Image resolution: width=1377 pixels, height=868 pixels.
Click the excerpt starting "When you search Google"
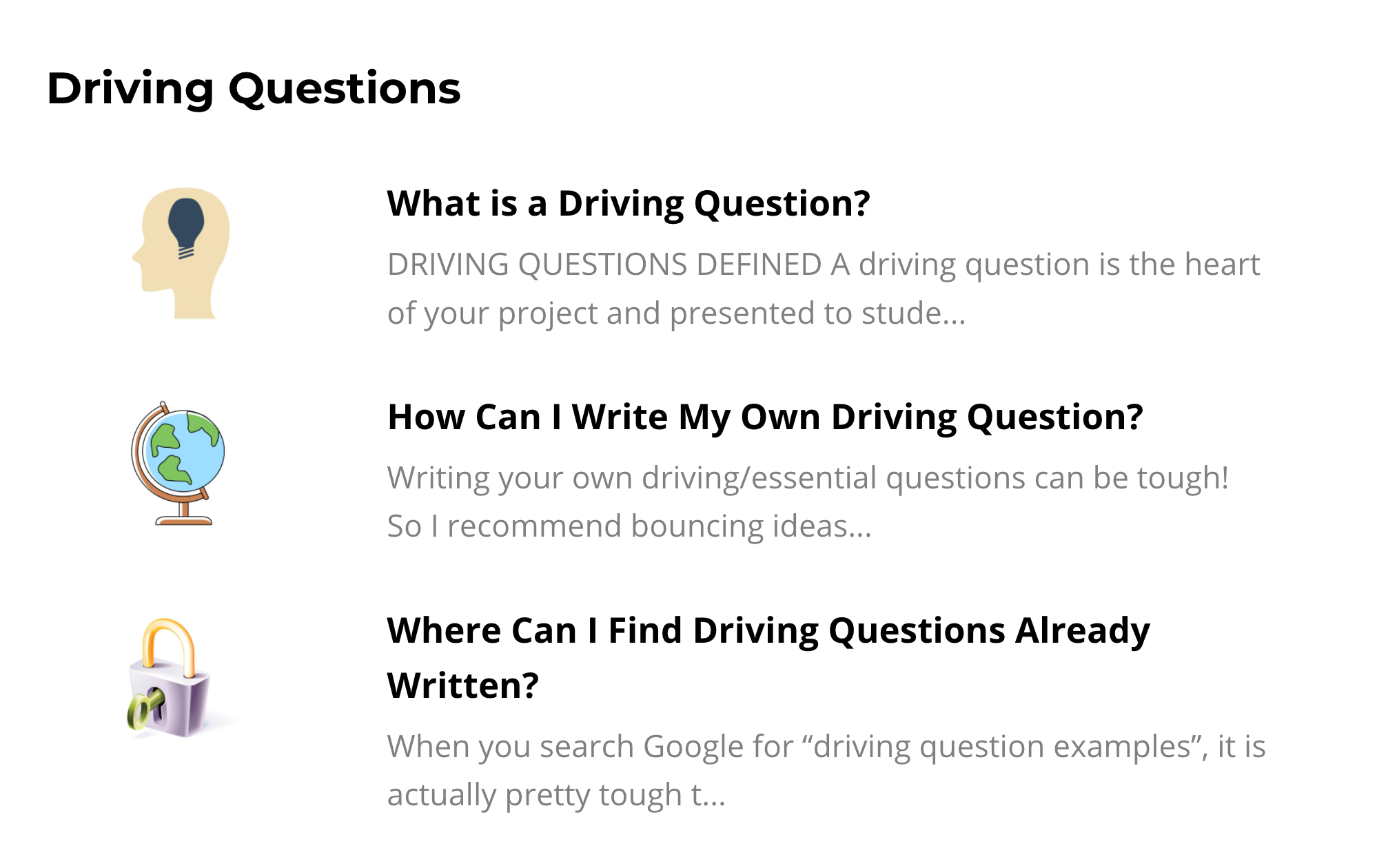(x=826, y=770)
